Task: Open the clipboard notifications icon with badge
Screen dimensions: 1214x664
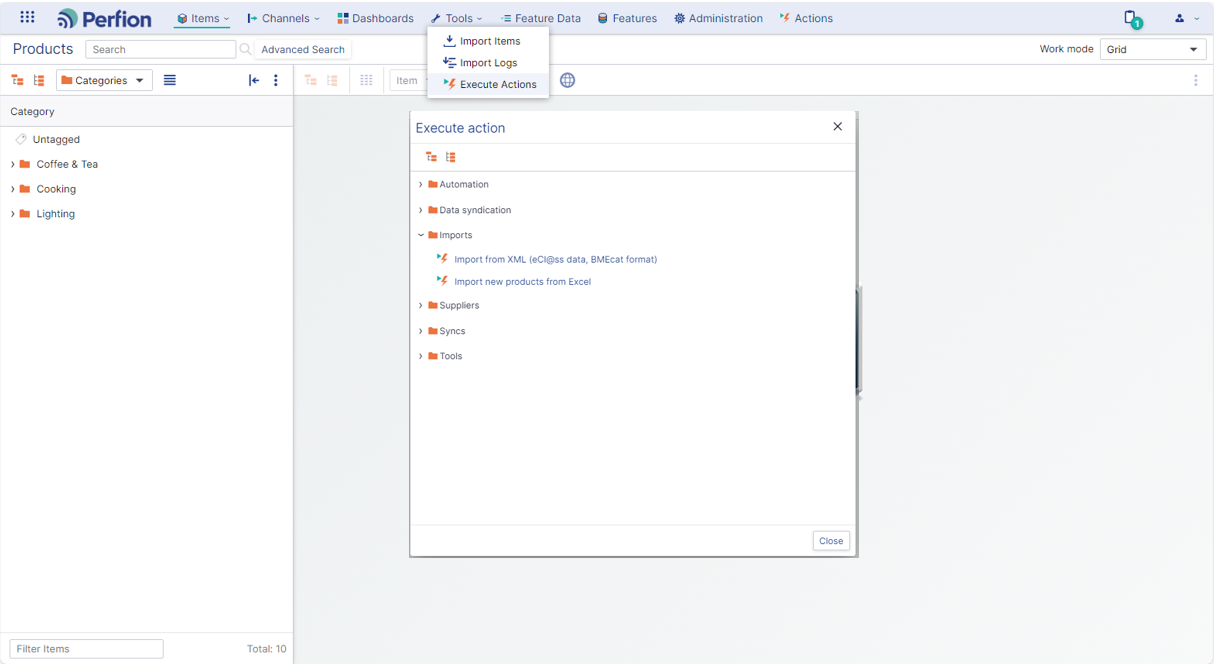Action: point(1132,19)
